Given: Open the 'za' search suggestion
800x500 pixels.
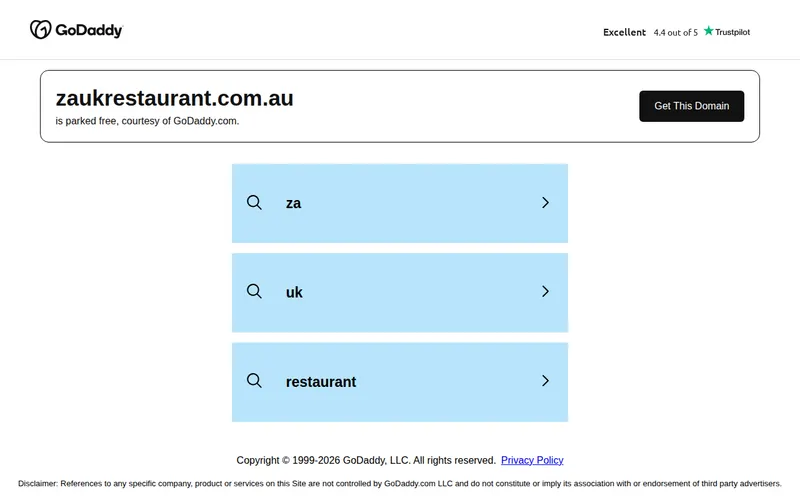Looking at the screenshot, I should click(x=399, y=203).
